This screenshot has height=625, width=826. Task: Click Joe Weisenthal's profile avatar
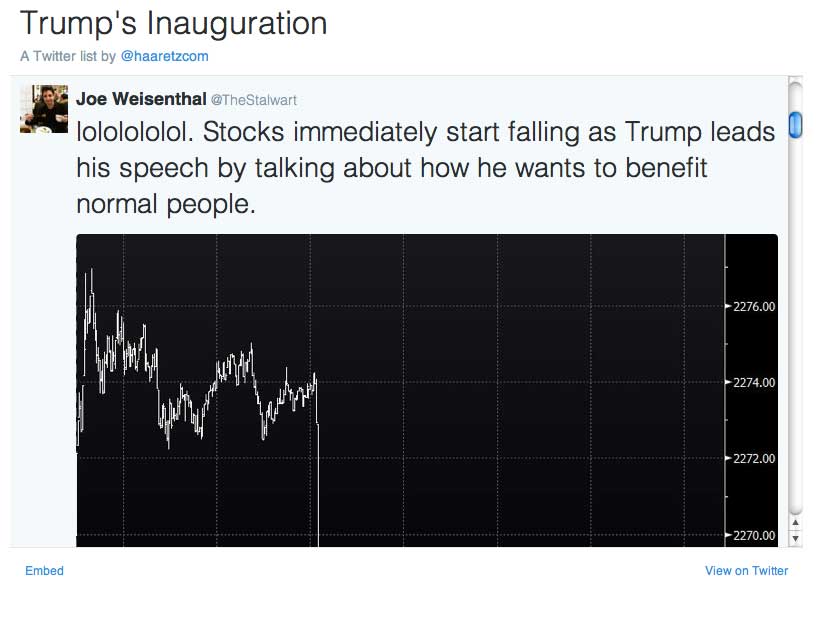(x=44, y=109)
